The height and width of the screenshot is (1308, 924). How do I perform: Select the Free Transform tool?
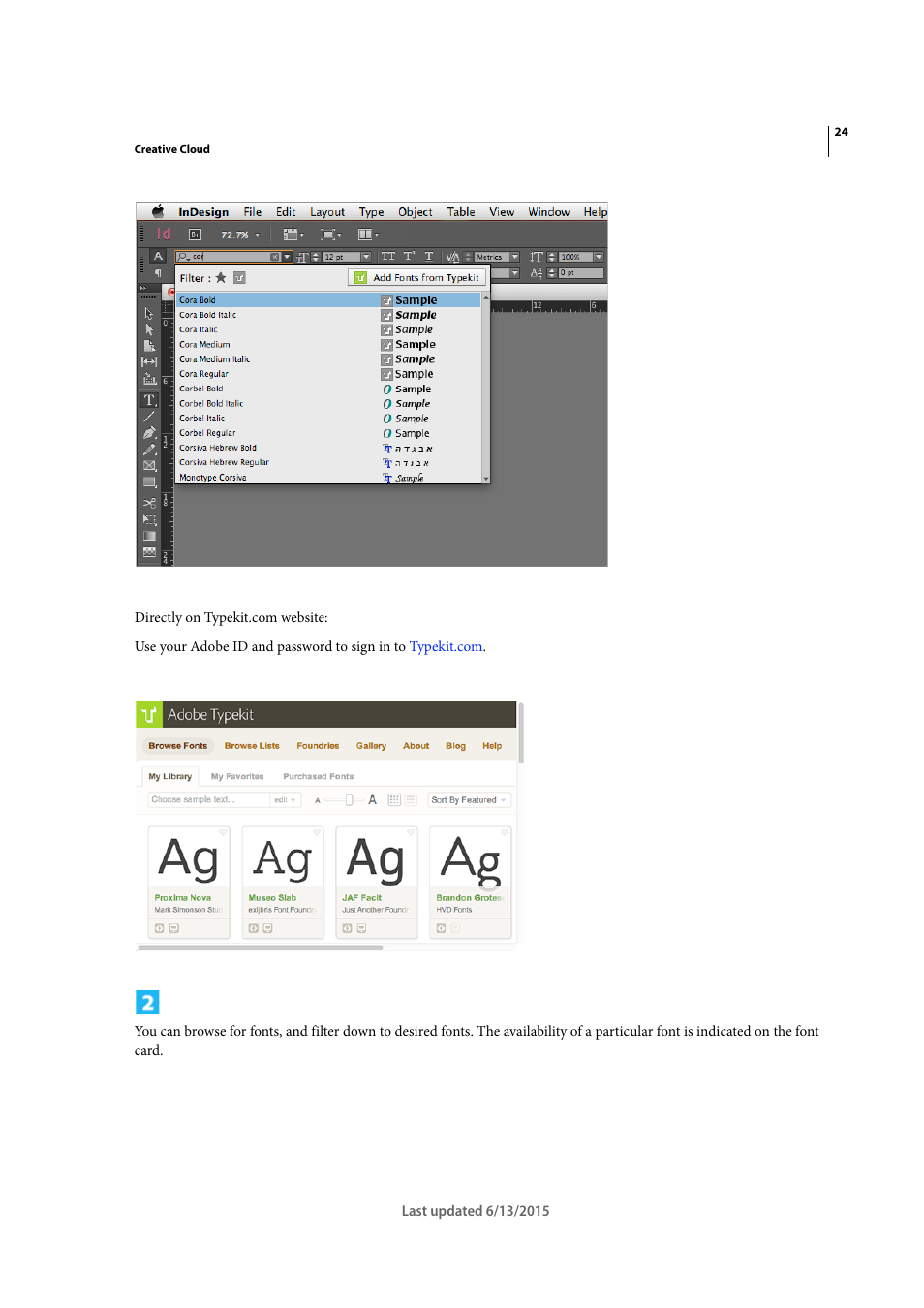(149, 520)
